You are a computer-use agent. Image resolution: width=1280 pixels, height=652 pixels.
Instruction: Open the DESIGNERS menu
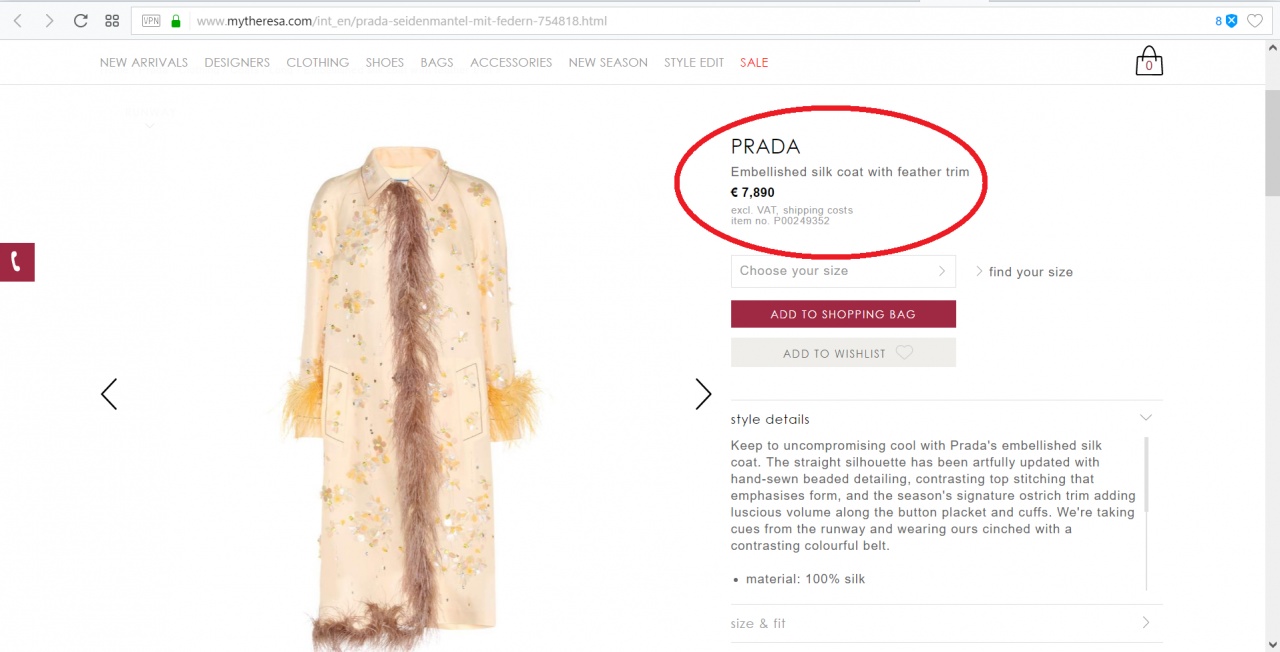[x=237, y=62]
